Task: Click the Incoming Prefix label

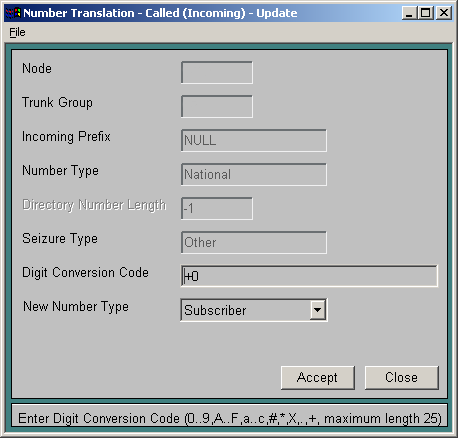Action: click(66, 137)
